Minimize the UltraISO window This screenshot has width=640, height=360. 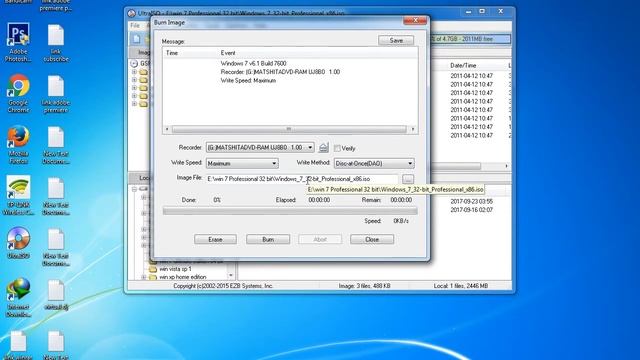(x=469, y=11)
